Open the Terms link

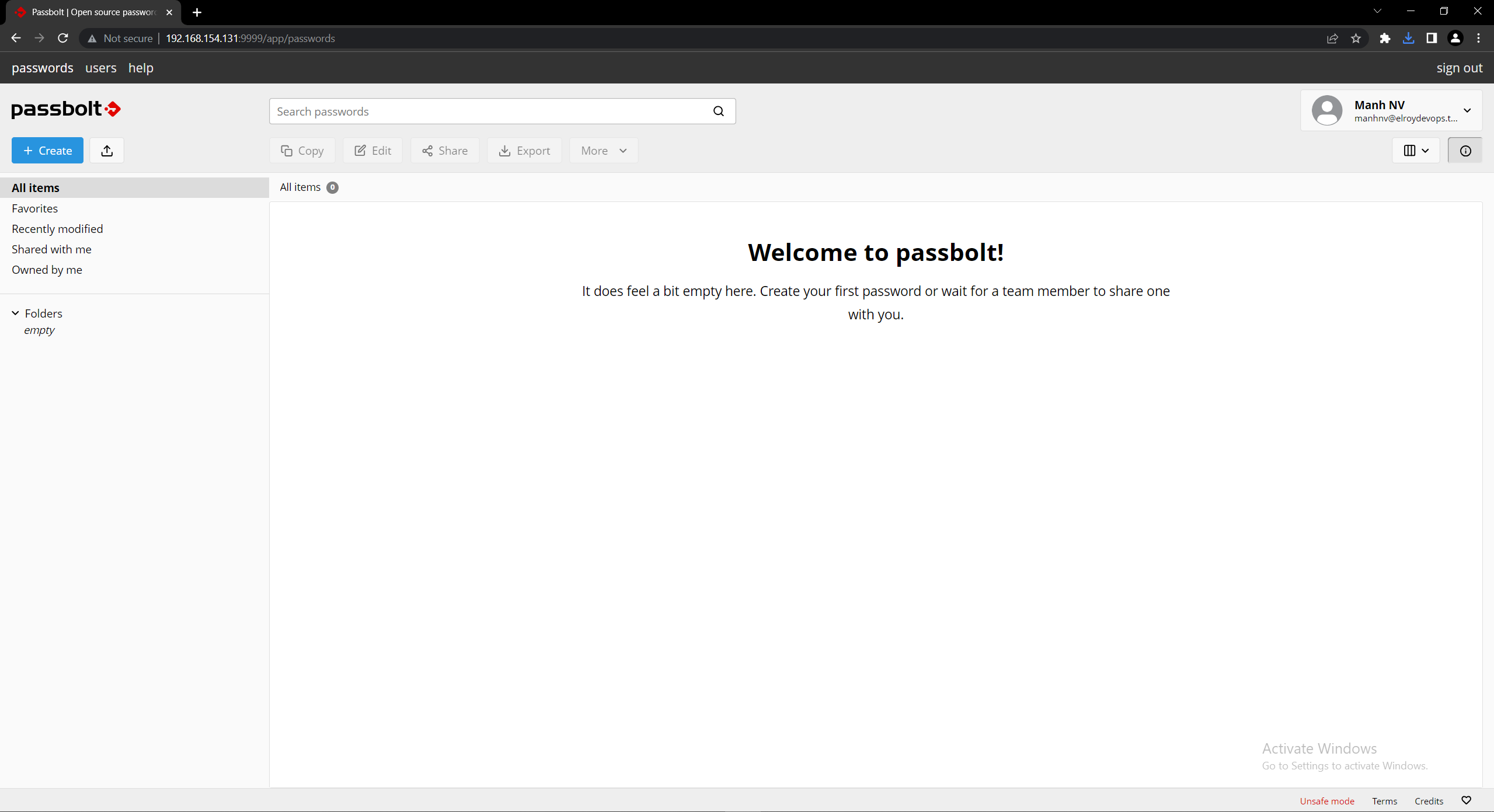(x=1384, y=801)
